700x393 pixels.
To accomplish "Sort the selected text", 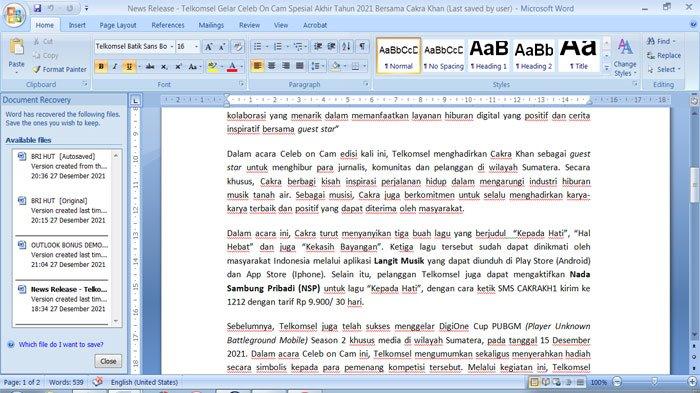I will [x=346, y=46].
